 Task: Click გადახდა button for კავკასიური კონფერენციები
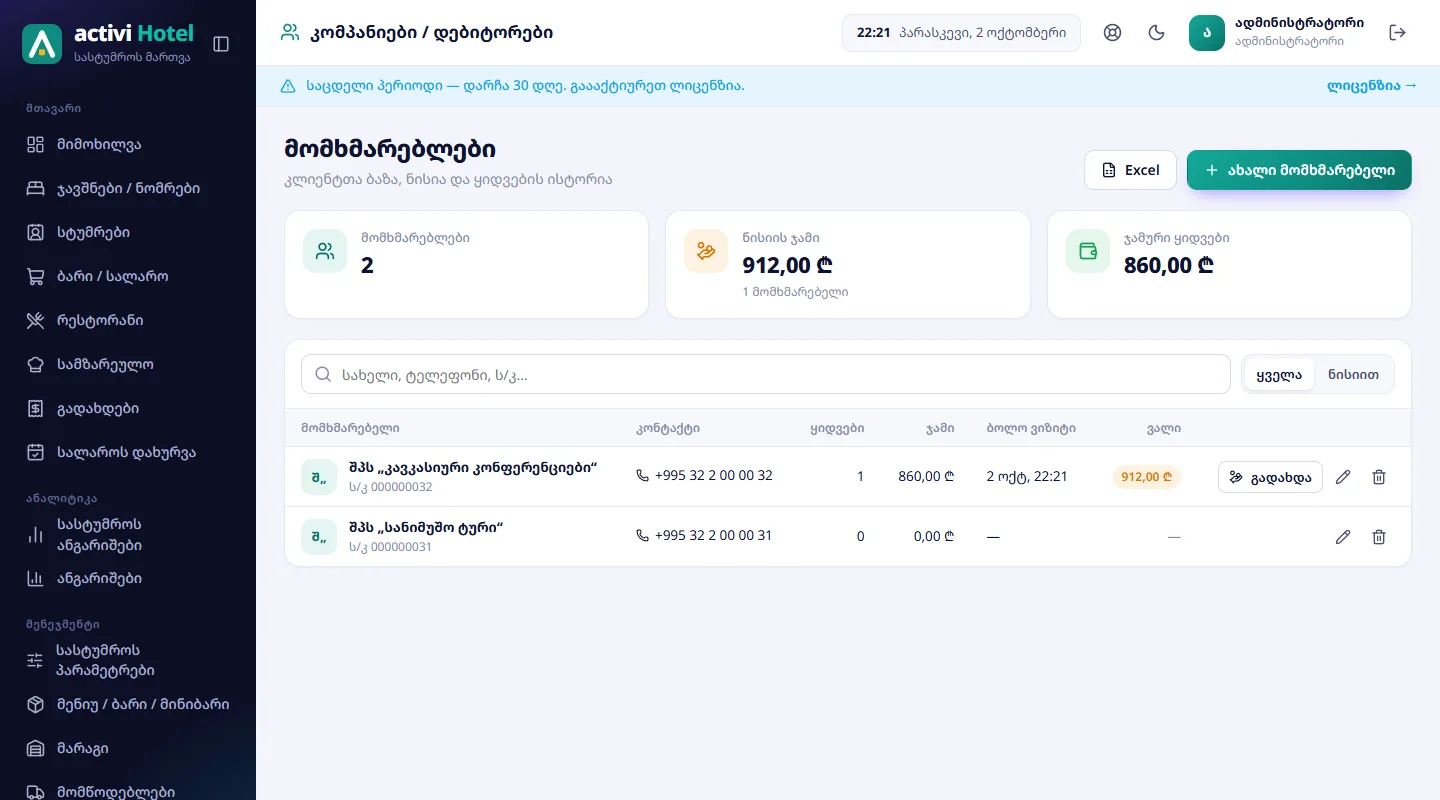1270,477
